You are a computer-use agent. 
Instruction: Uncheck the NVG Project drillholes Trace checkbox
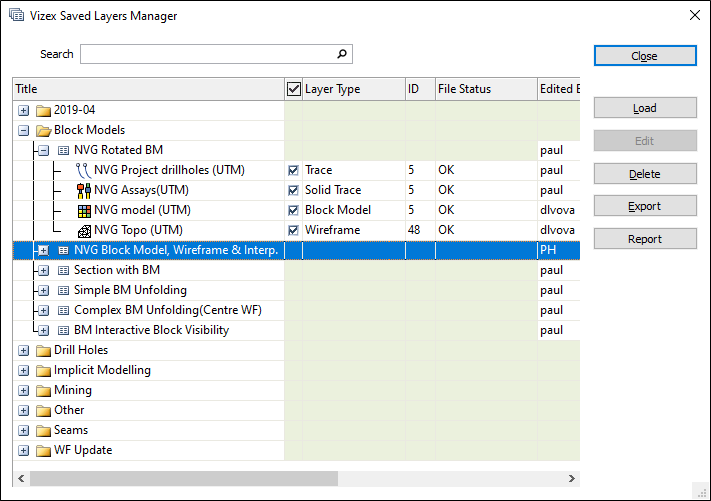point(293,170)
